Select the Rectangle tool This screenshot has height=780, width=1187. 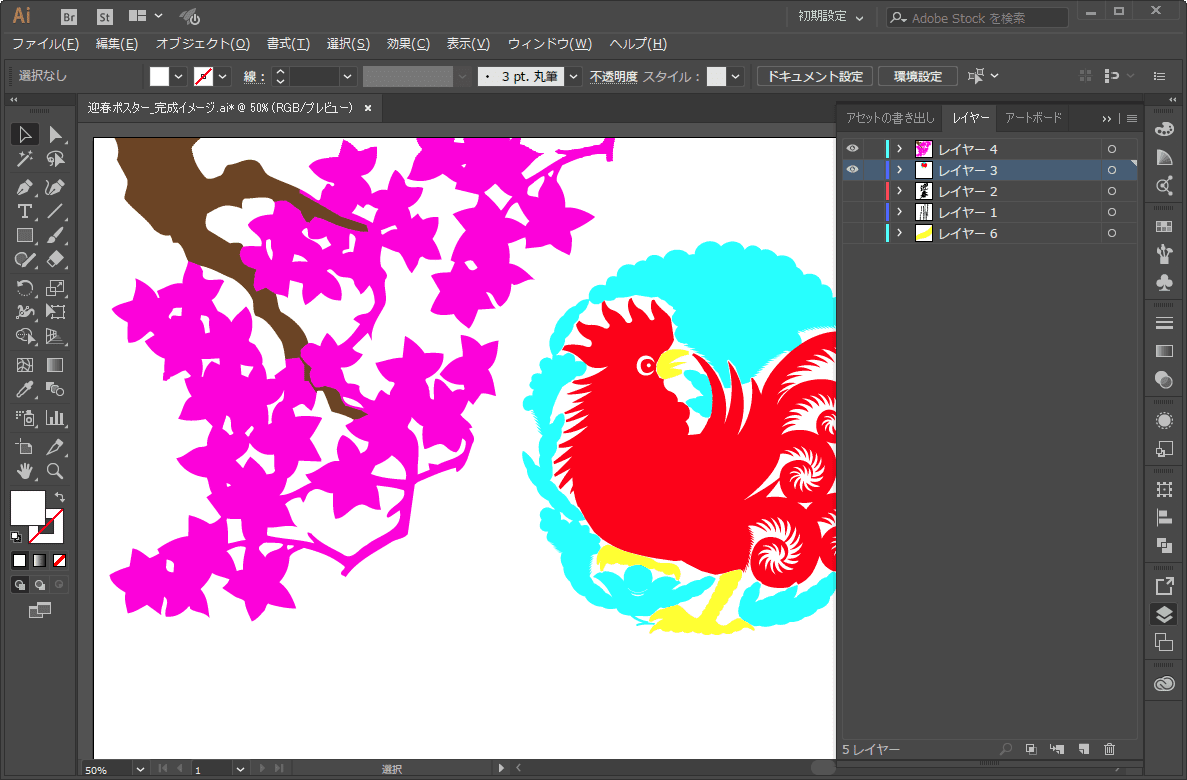(24, 236)
